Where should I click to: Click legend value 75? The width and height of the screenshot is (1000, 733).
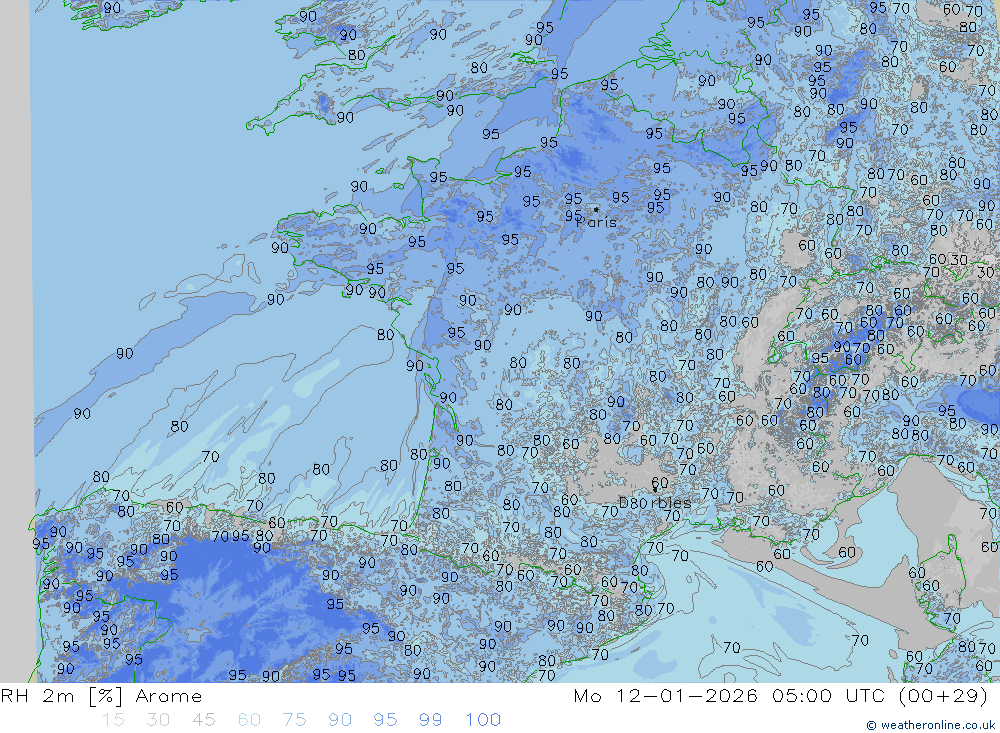tap(294, 720)
